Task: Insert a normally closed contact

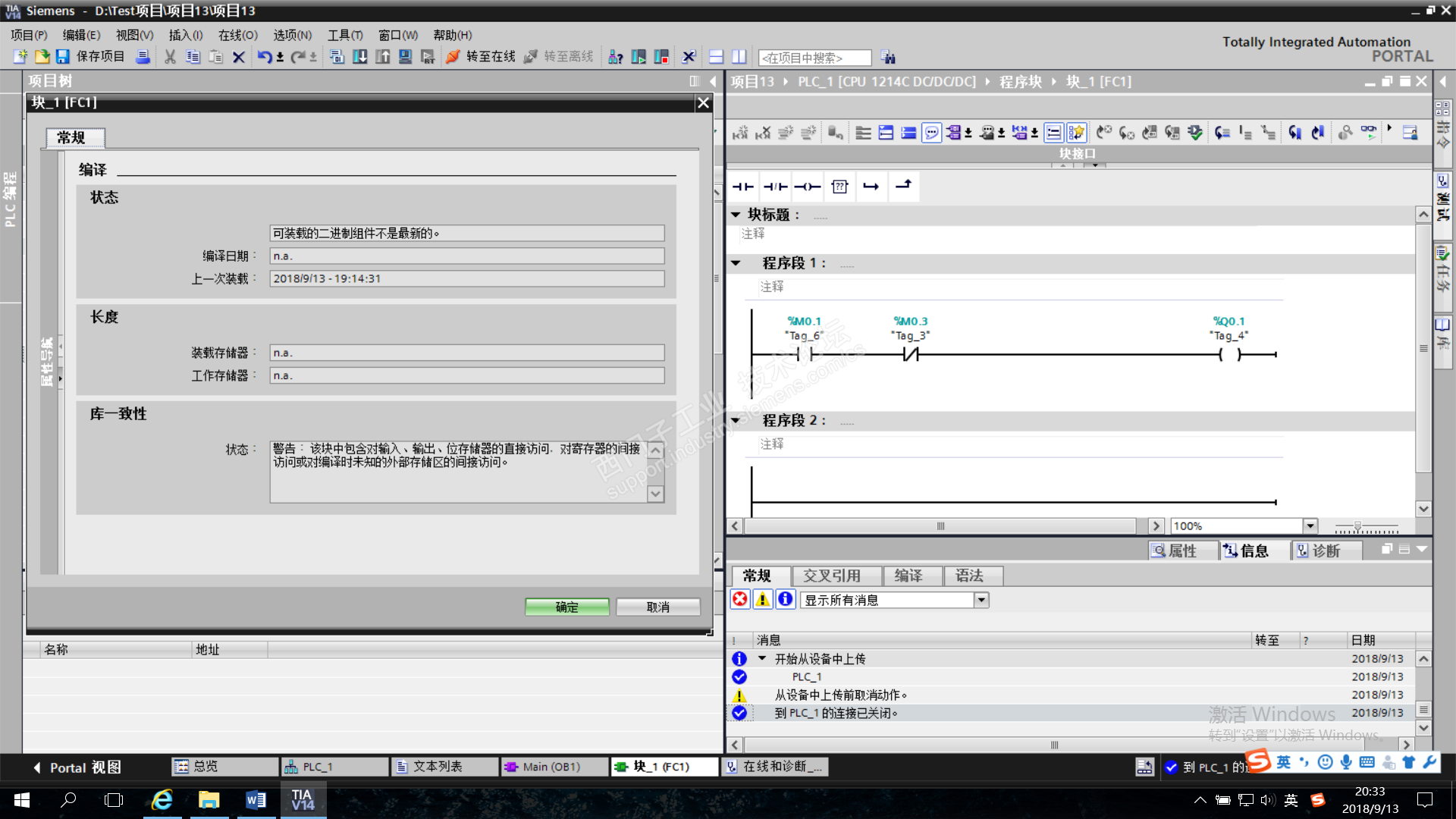Action: [x=775, y=187]
